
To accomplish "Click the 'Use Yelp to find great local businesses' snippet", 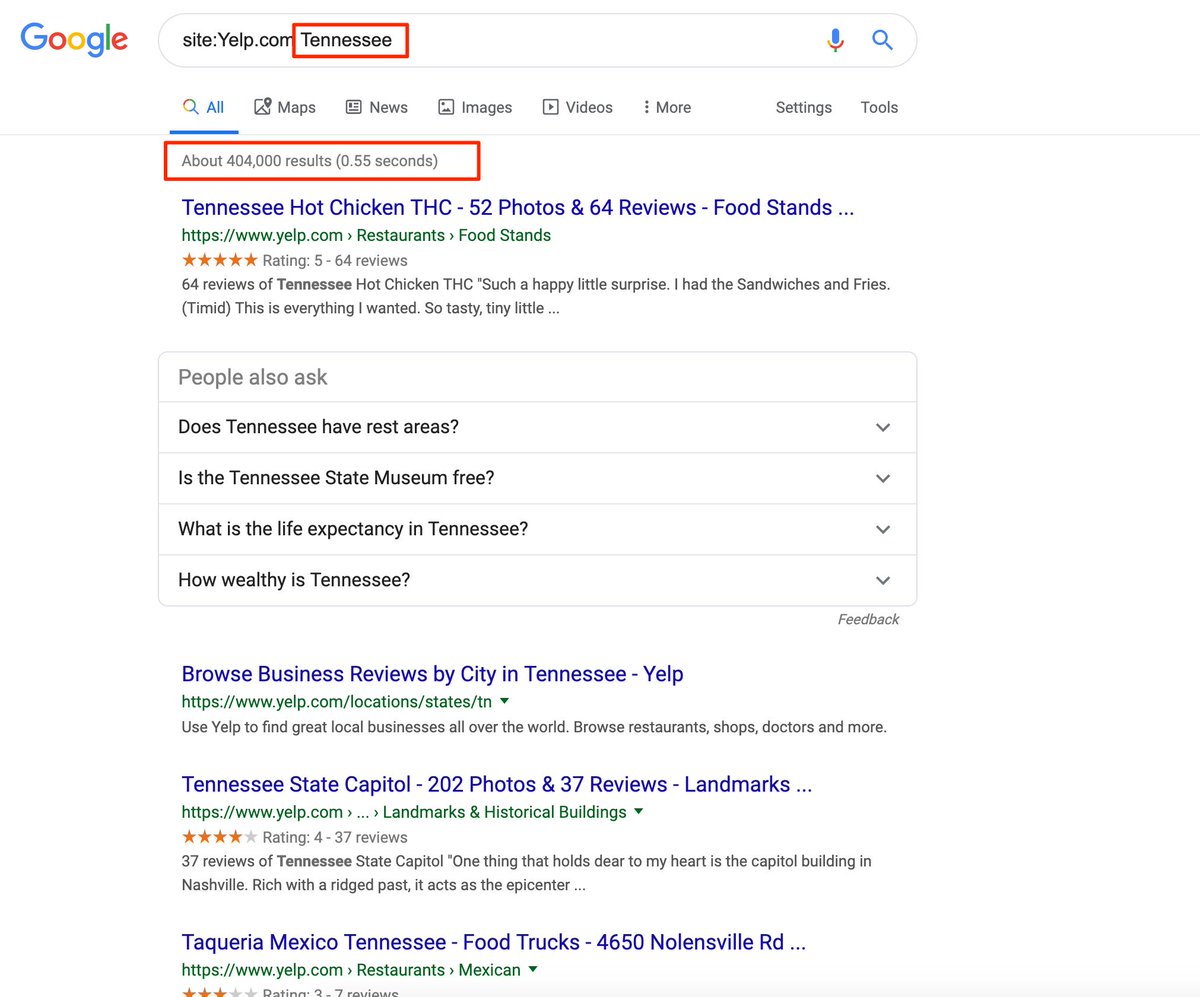I will pos(534,727).
